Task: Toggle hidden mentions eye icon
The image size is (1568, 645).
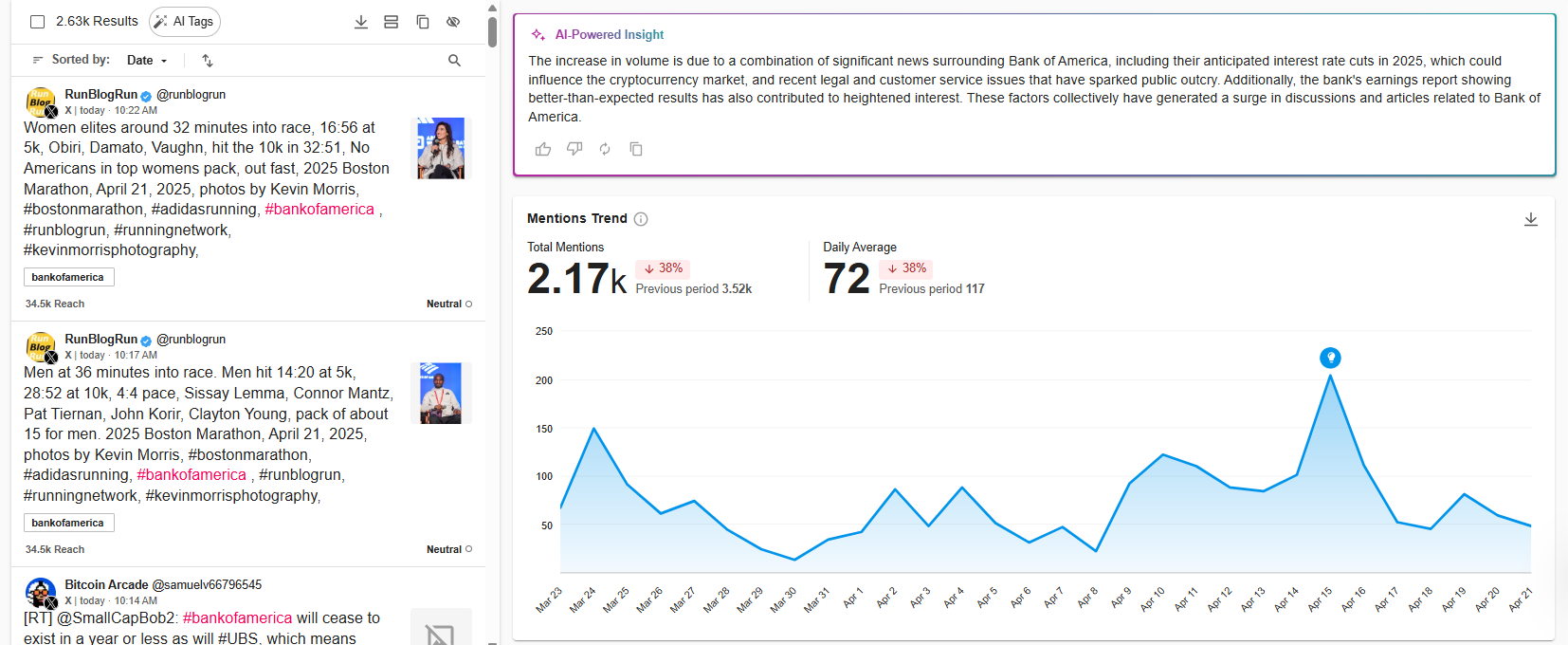Action: point(453,22)
